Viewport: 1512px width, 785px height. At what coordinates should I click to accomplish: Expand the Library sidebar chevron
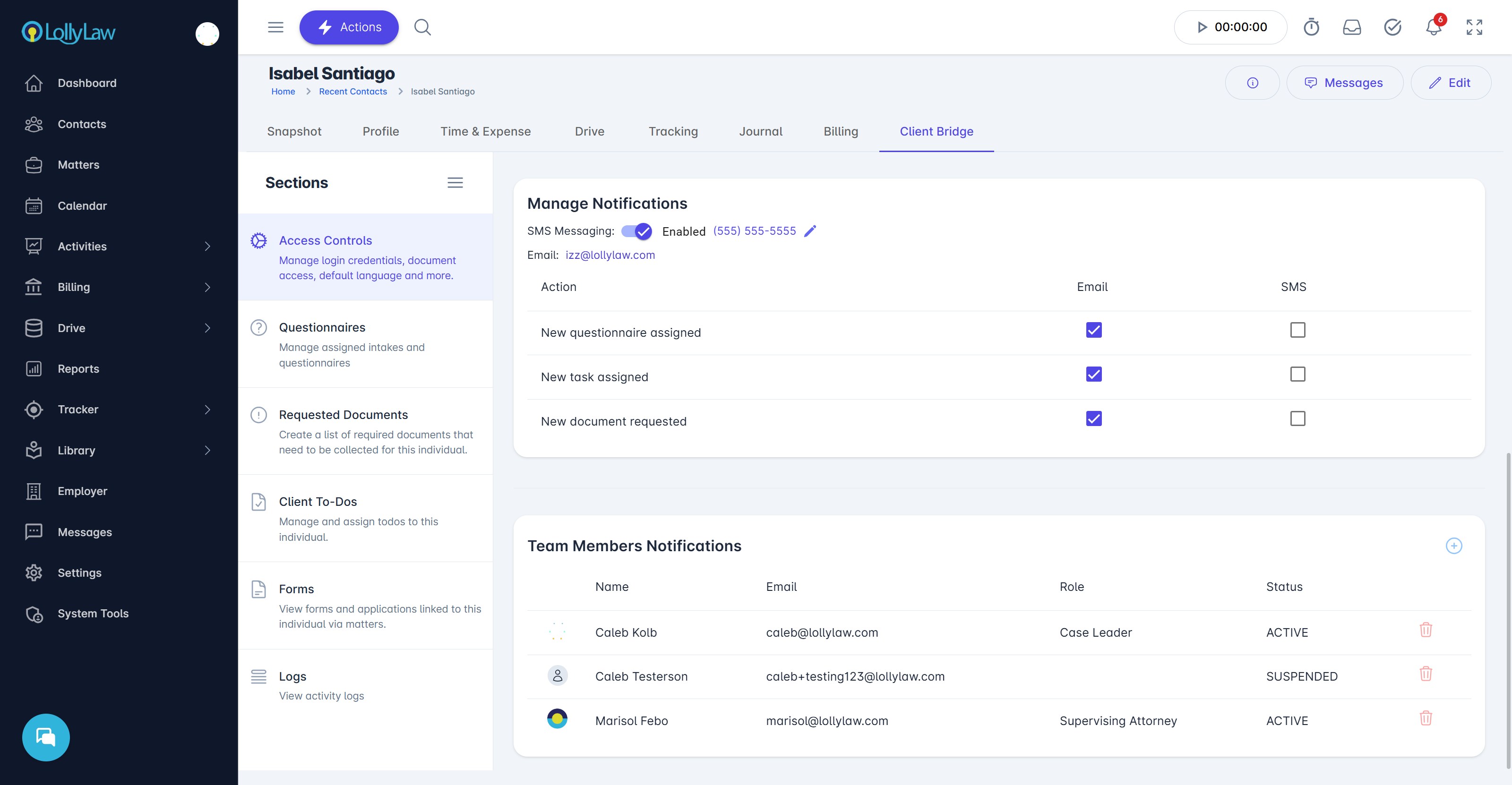[x=207, y=451]
